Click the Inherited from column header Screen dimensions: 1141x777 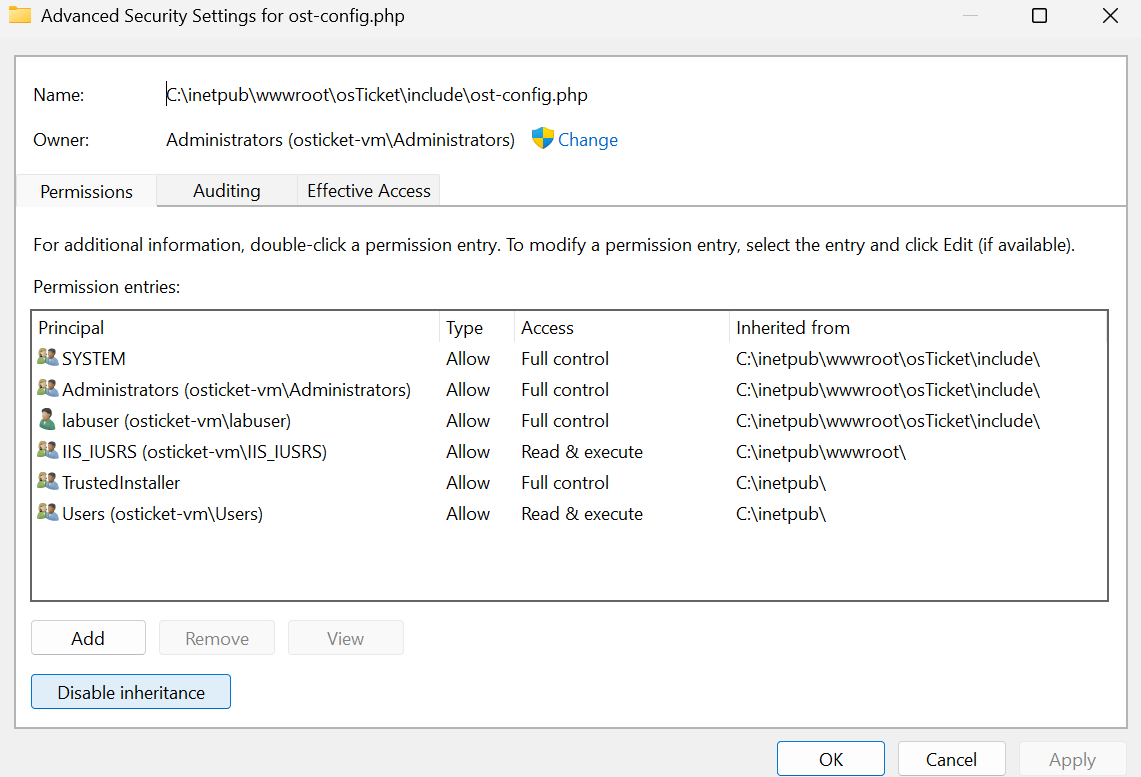[x=793, y=328]
